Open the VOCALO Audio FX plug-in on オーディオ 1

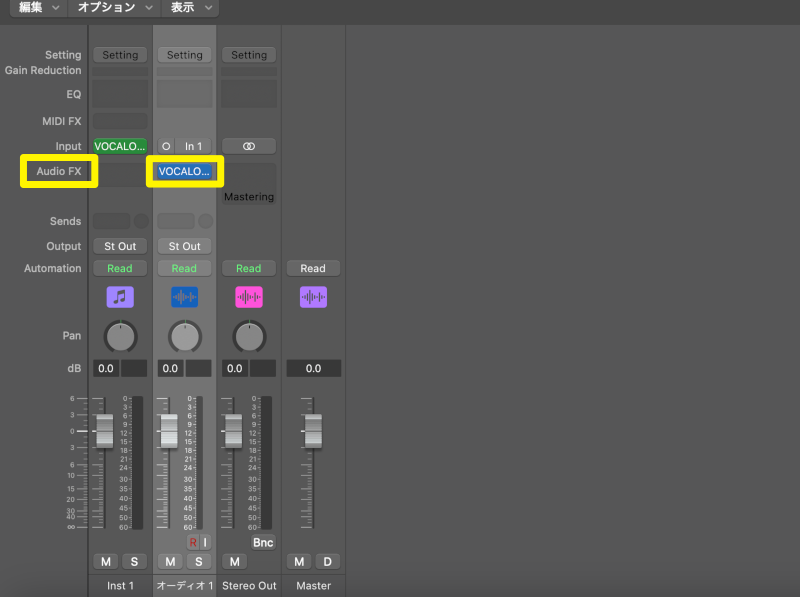(184, 171)
